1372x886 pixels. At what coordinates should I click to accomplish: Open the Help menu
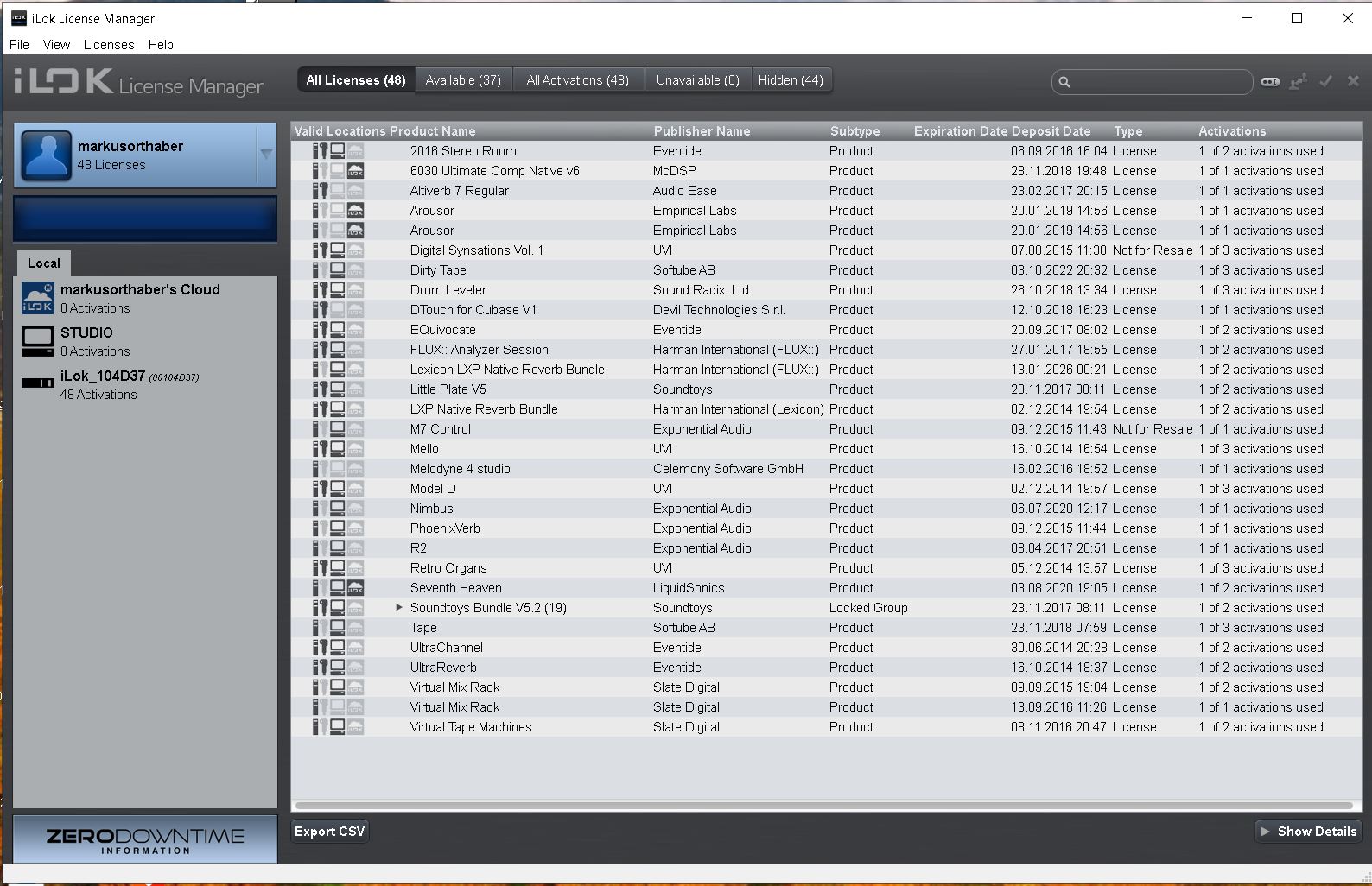[x=161, y=45]
